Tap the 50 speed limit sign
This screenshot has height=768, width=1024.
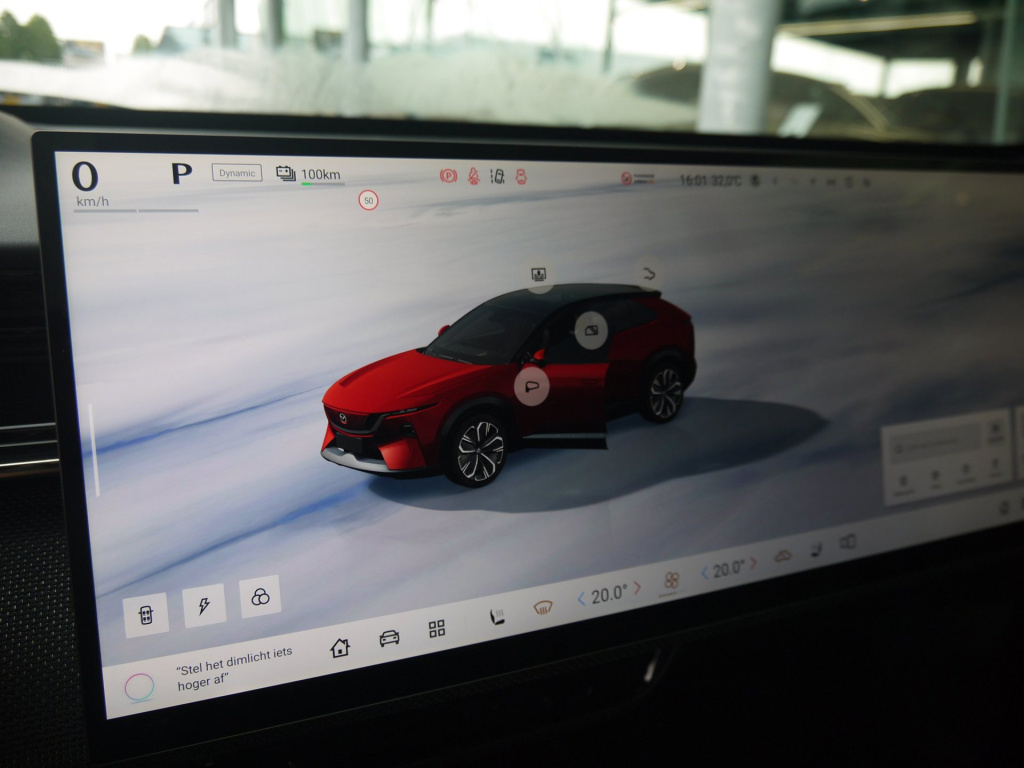click(369, 200)
